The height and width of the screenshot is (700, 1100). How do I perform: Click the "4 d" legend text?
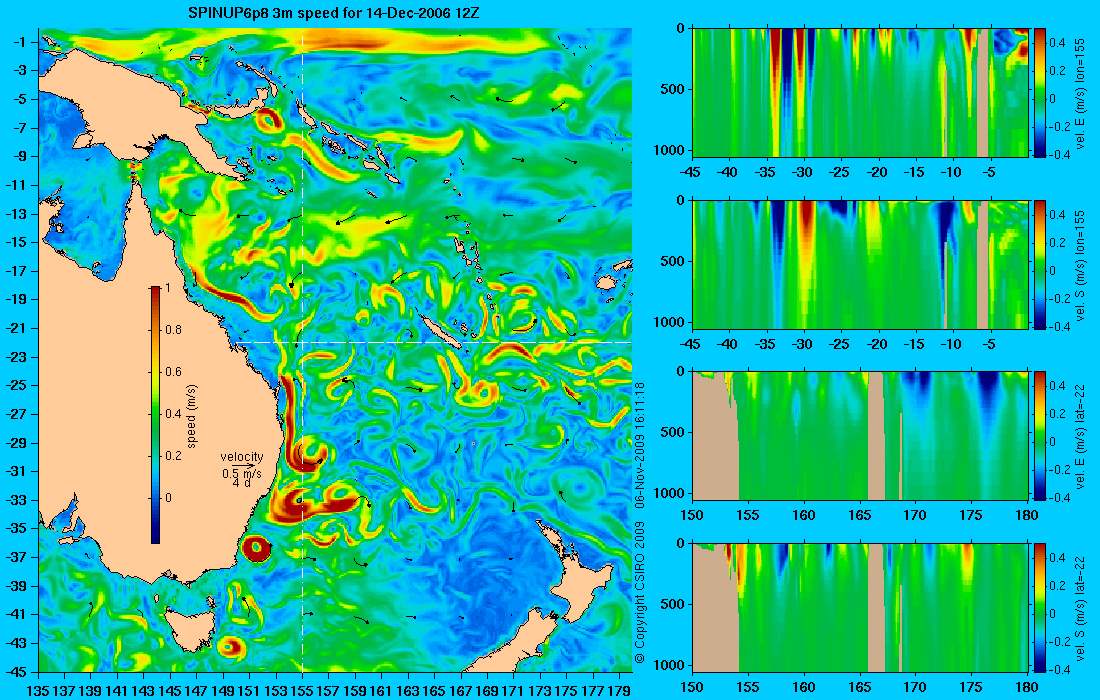pyautogui.click(x=241, y=483)
